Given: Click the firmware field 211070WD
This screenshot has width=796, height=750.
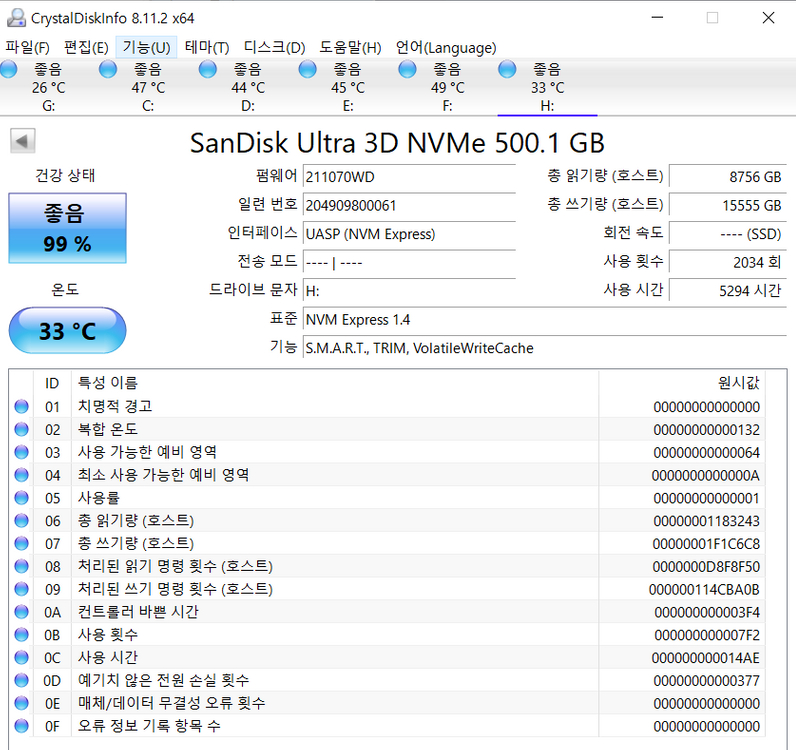Looking at the screenshot, I should pos(409,177).
